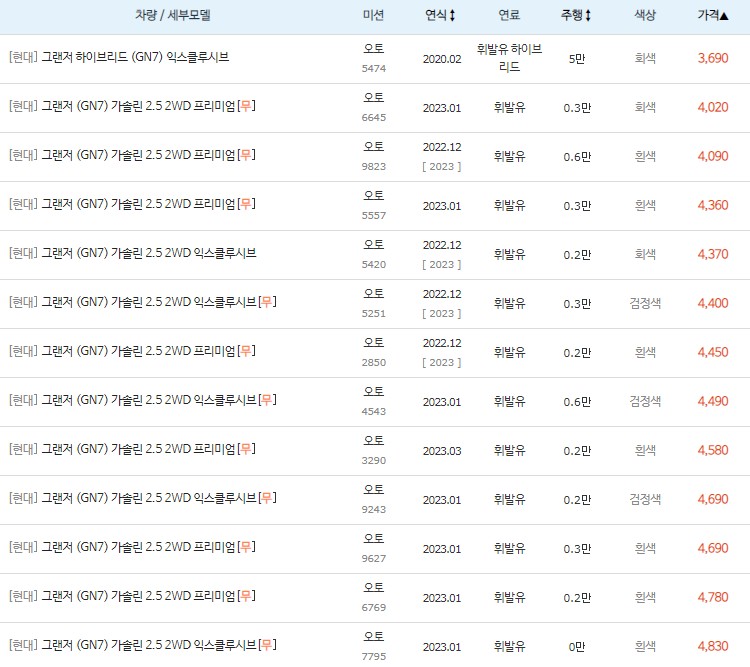The height and width of the screenshot is (667, 750).
Task: Click the [ 2023 ] note in the 4,450 row
Action: click(442, 363)
